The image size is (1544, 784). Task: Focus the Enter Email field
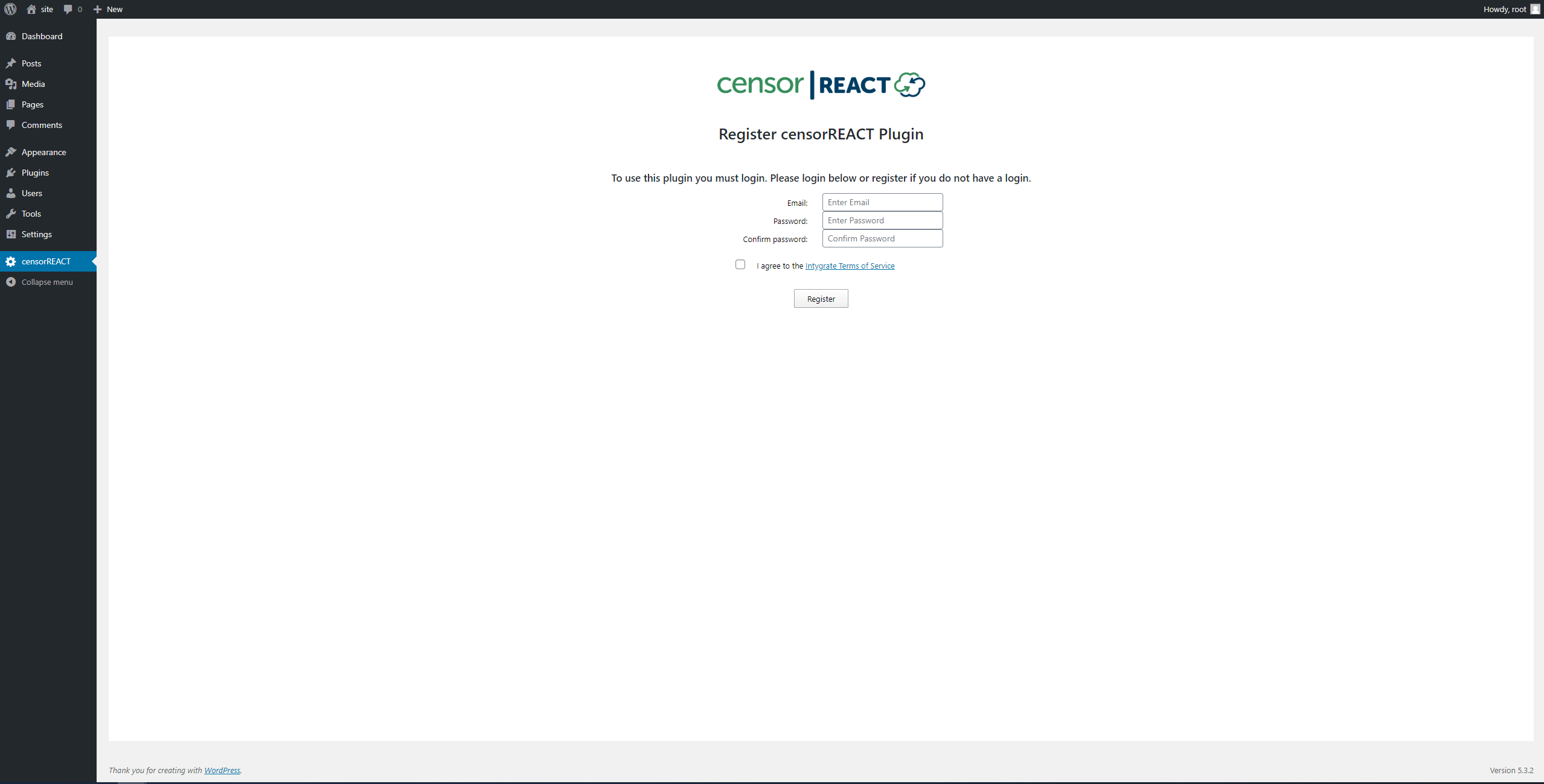[x=882, y=202]
